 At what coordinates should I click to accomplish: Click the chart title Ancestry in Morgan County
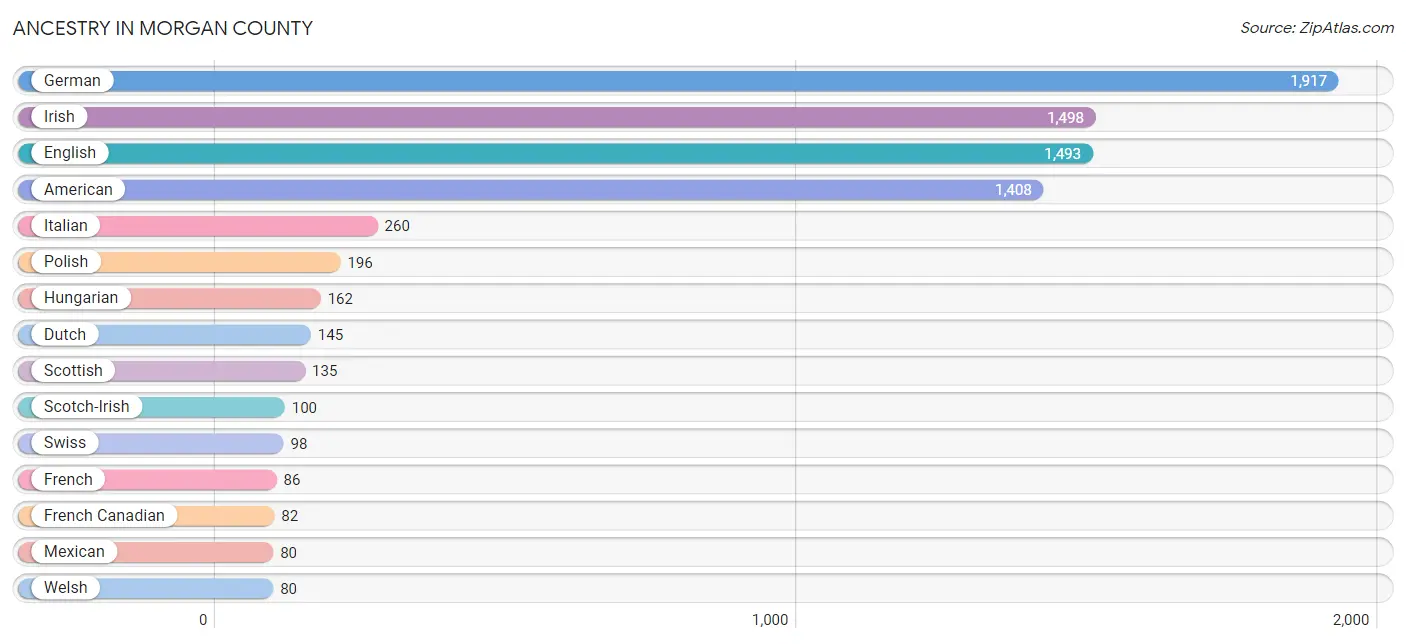pyautogui.click(x=163, y=28)
